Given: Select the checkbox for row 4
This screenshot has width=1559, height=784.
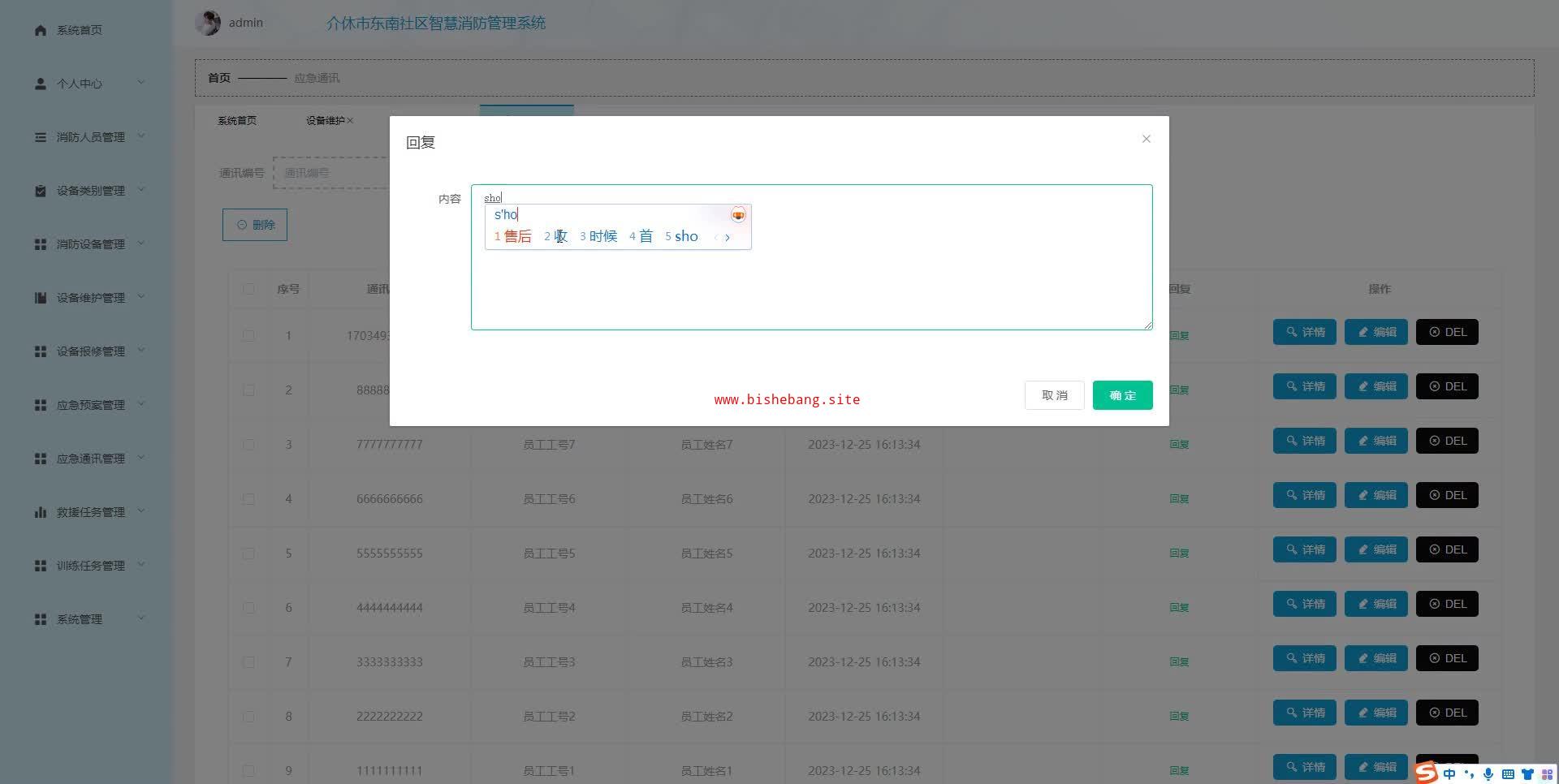Looking at the screenshot, I should click(x=248, y=498).
